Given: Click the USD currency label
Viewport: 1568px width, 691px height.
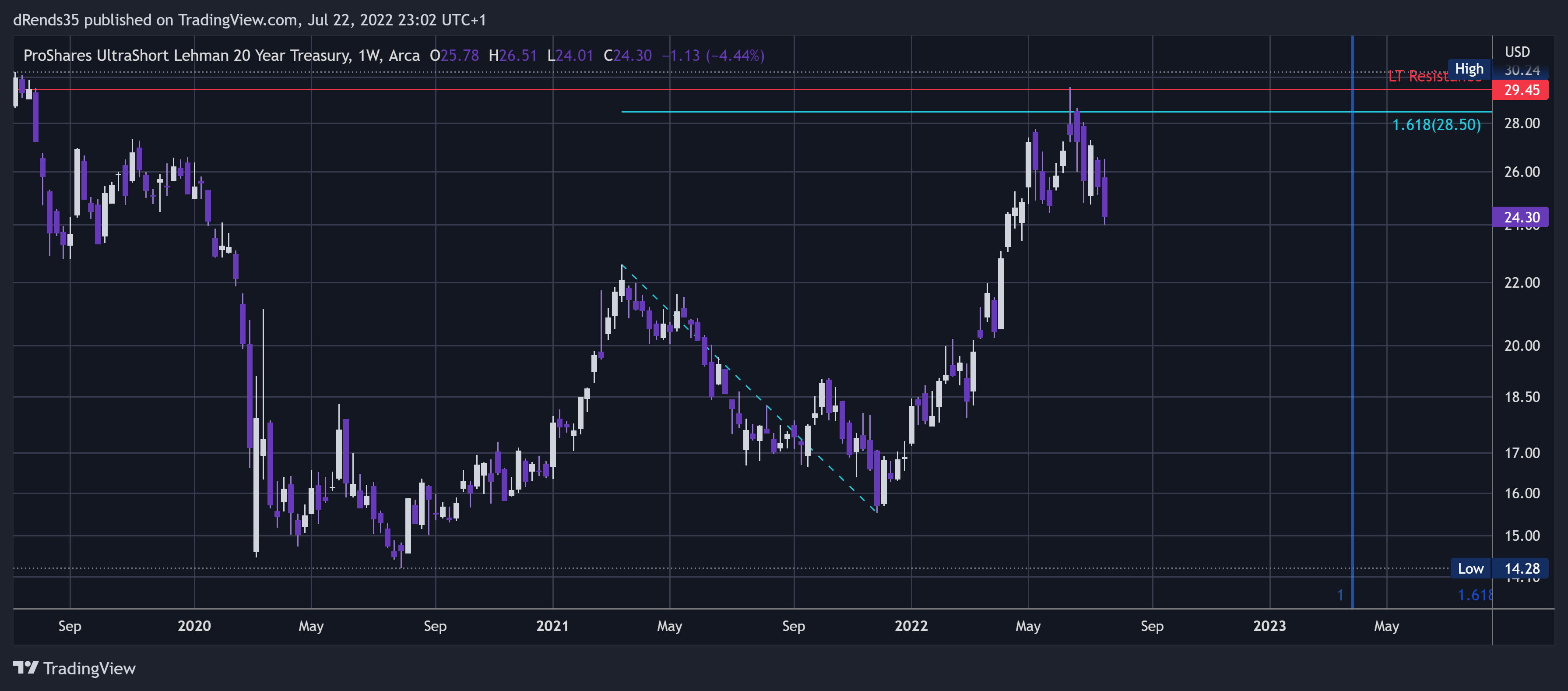Looking at the screenshot, I should [x=1517, y=52].
